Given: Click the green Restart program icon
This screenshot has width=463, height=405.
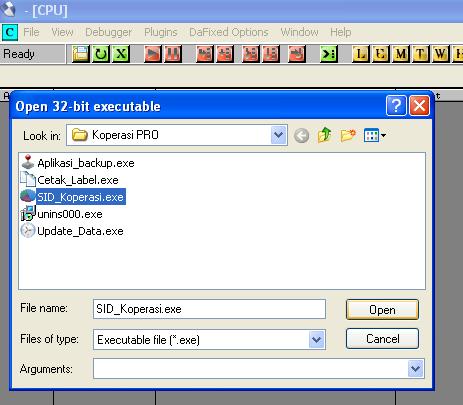Looking at the screenshot, I should 101,54.
